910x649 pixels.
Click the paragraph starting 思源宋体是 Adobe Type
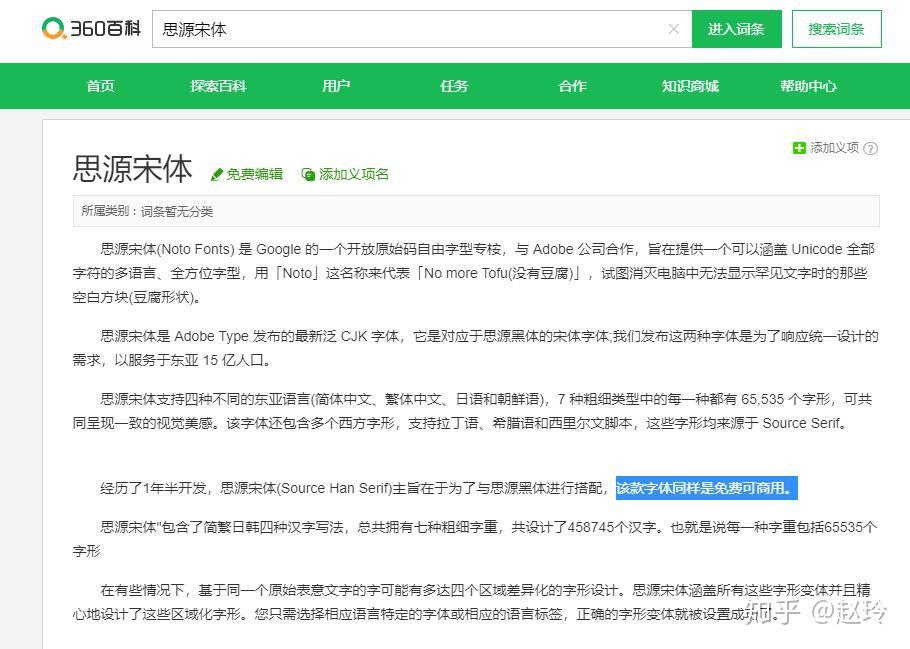475,348
